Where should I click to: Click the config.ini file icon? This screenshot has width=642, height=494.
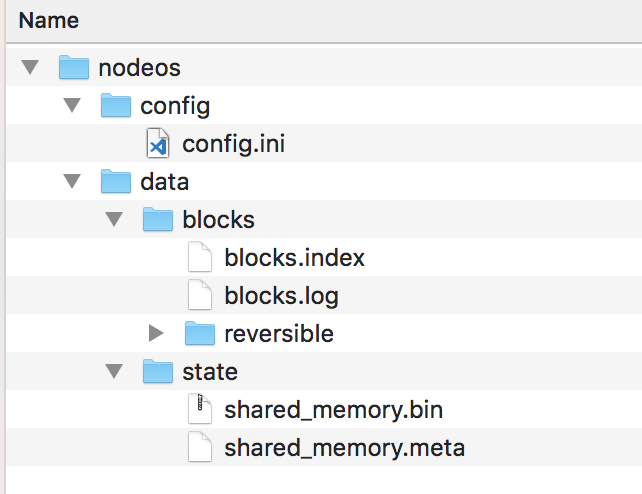(159, 144)
